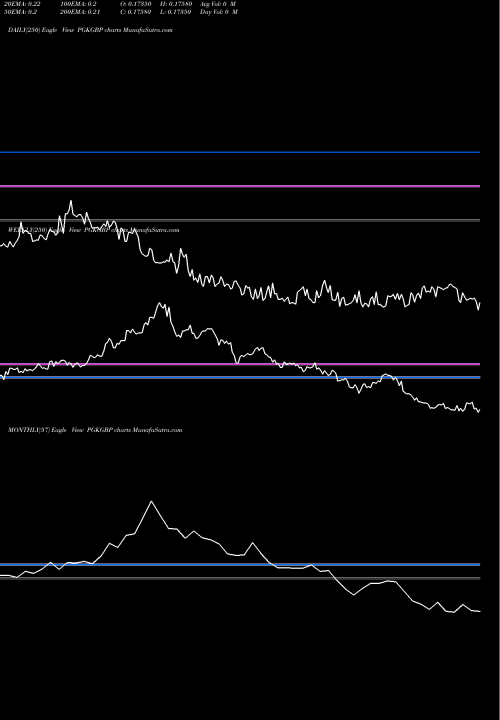Click the close price C: value
500x720 pixels.
click(136, 12)
